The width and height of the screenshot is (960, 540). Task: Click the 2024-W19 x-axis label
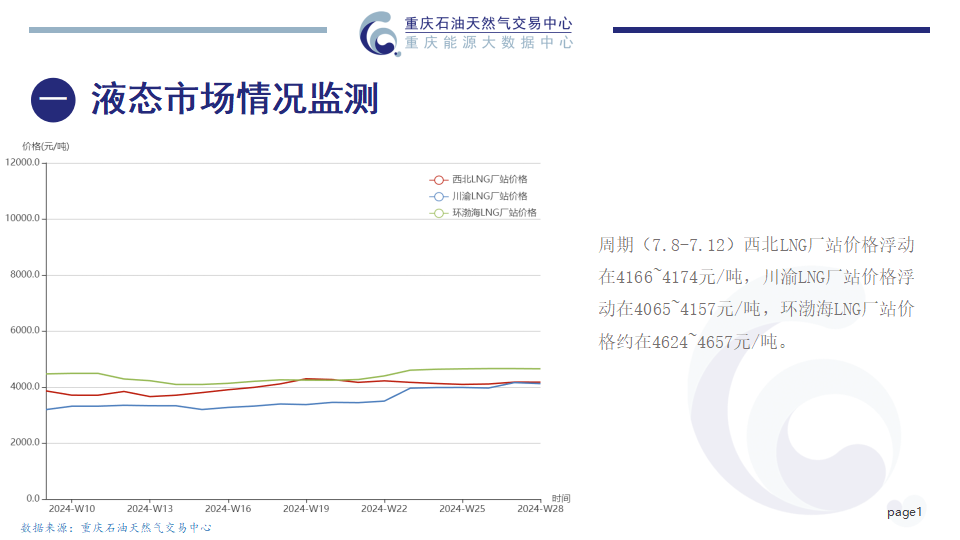[x=306, y=509]
